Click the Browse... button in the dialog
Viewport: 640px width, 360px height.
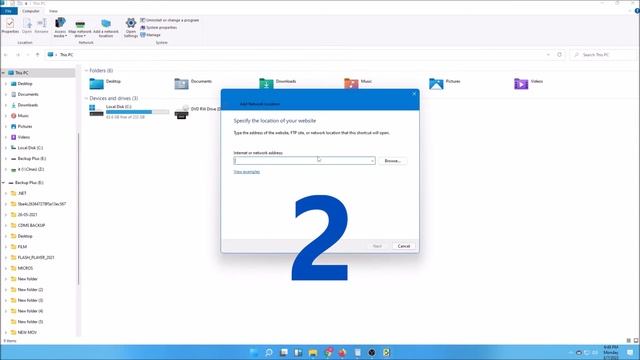point(392,161)
